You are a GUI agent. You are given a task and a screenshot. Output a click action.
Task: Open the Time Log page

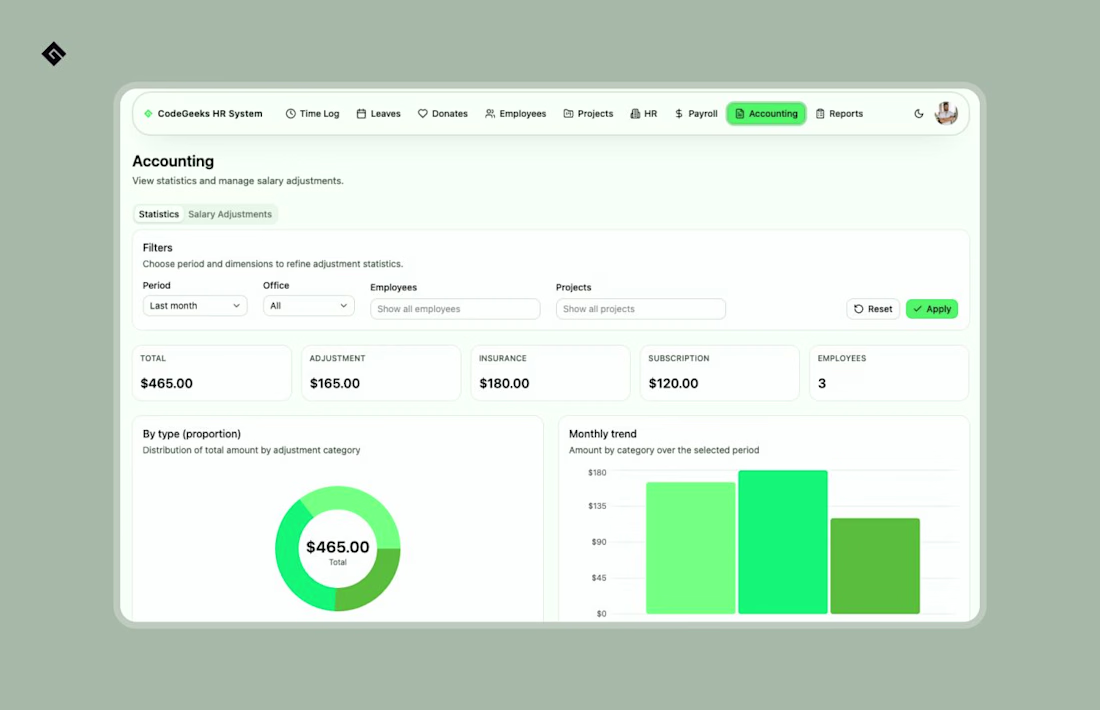coord(312,114)
